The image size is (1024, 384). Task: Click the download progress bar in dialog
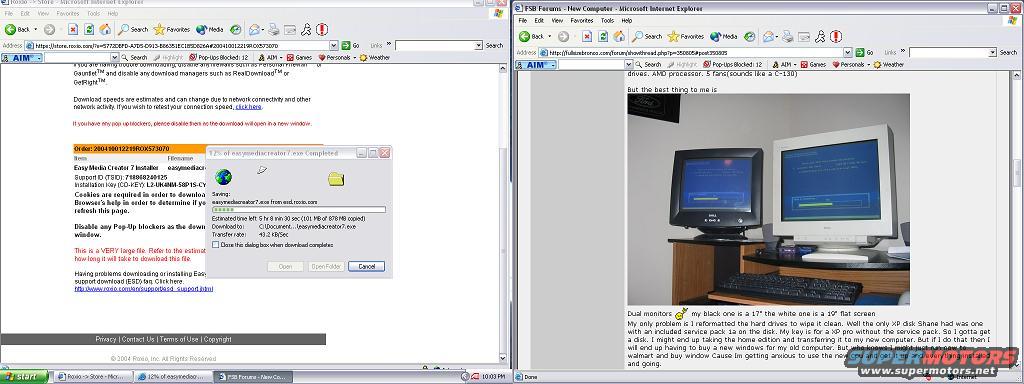[298, 210]
